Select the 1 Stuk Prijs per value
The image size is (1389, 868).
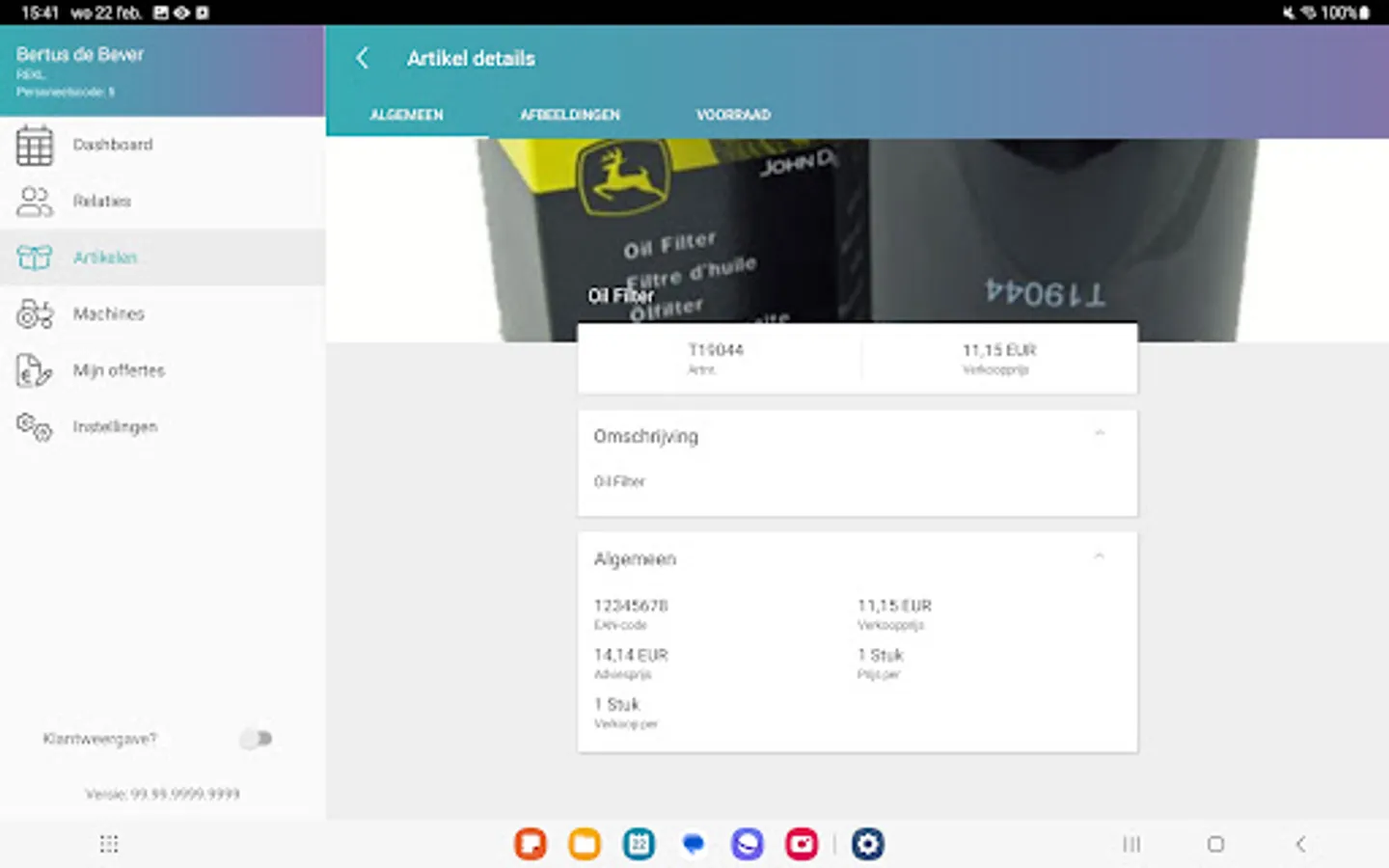881,655
